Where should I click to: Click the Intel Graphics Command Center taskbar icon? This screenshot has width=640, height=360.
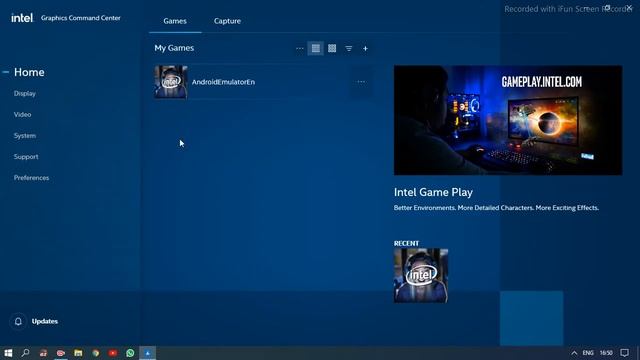pyautogui.click(x=148, y=353)
